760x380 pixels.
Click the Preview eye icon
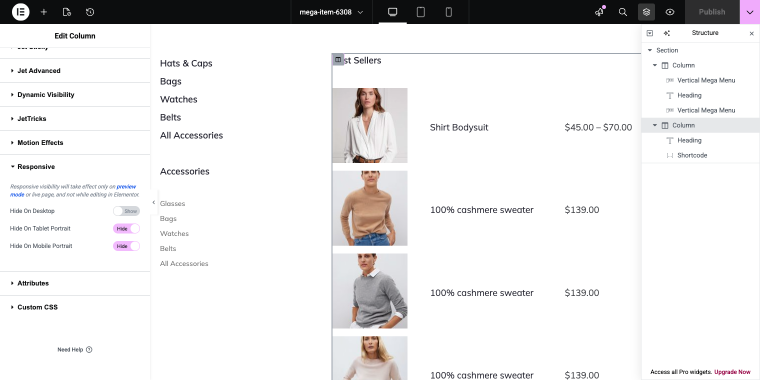(669, 12)
